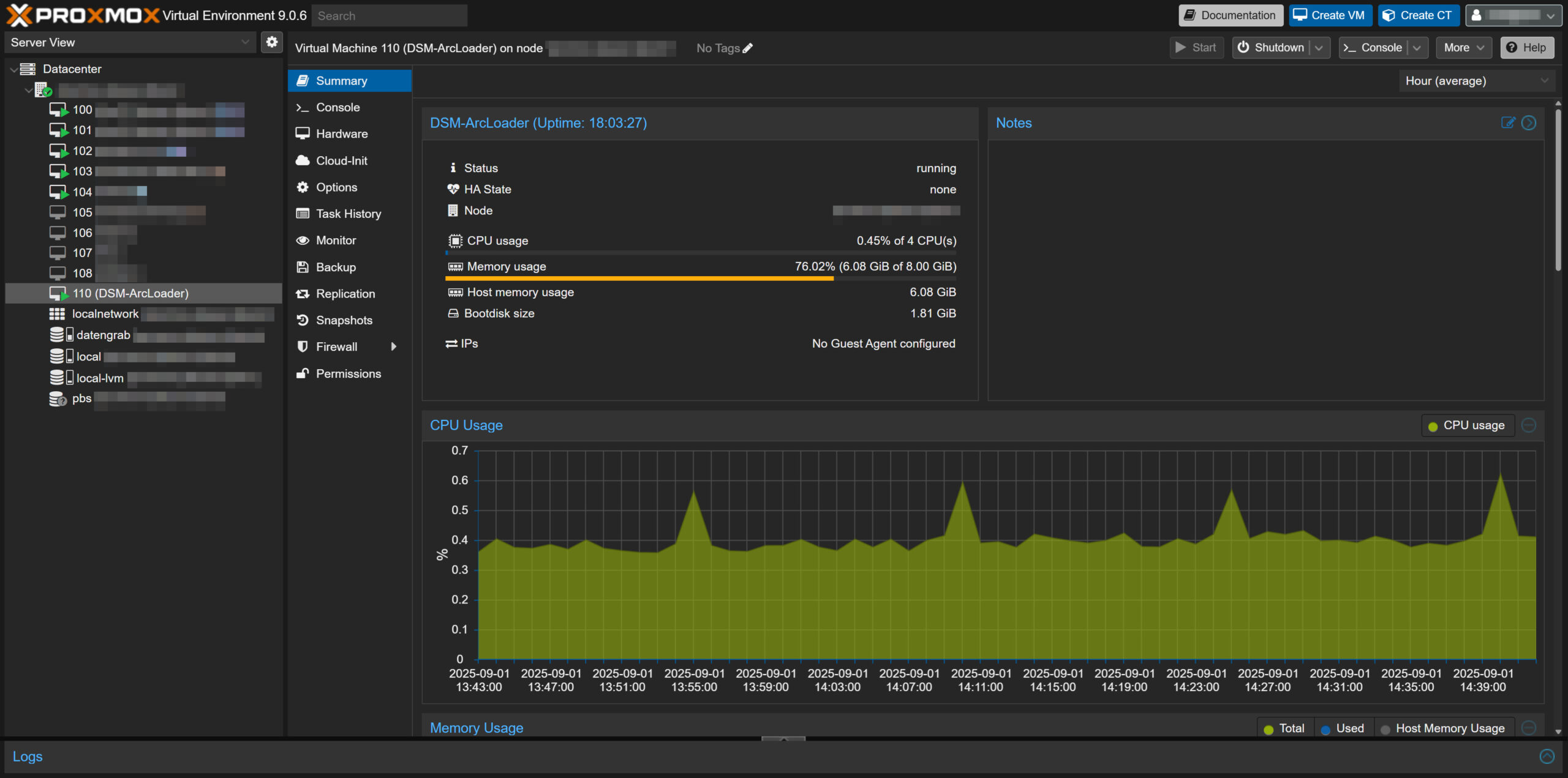The height and width of the screenshot is (778, 1568).
Task: Edit notes via the Notes edit icon
Action: tap(1508, 123)
